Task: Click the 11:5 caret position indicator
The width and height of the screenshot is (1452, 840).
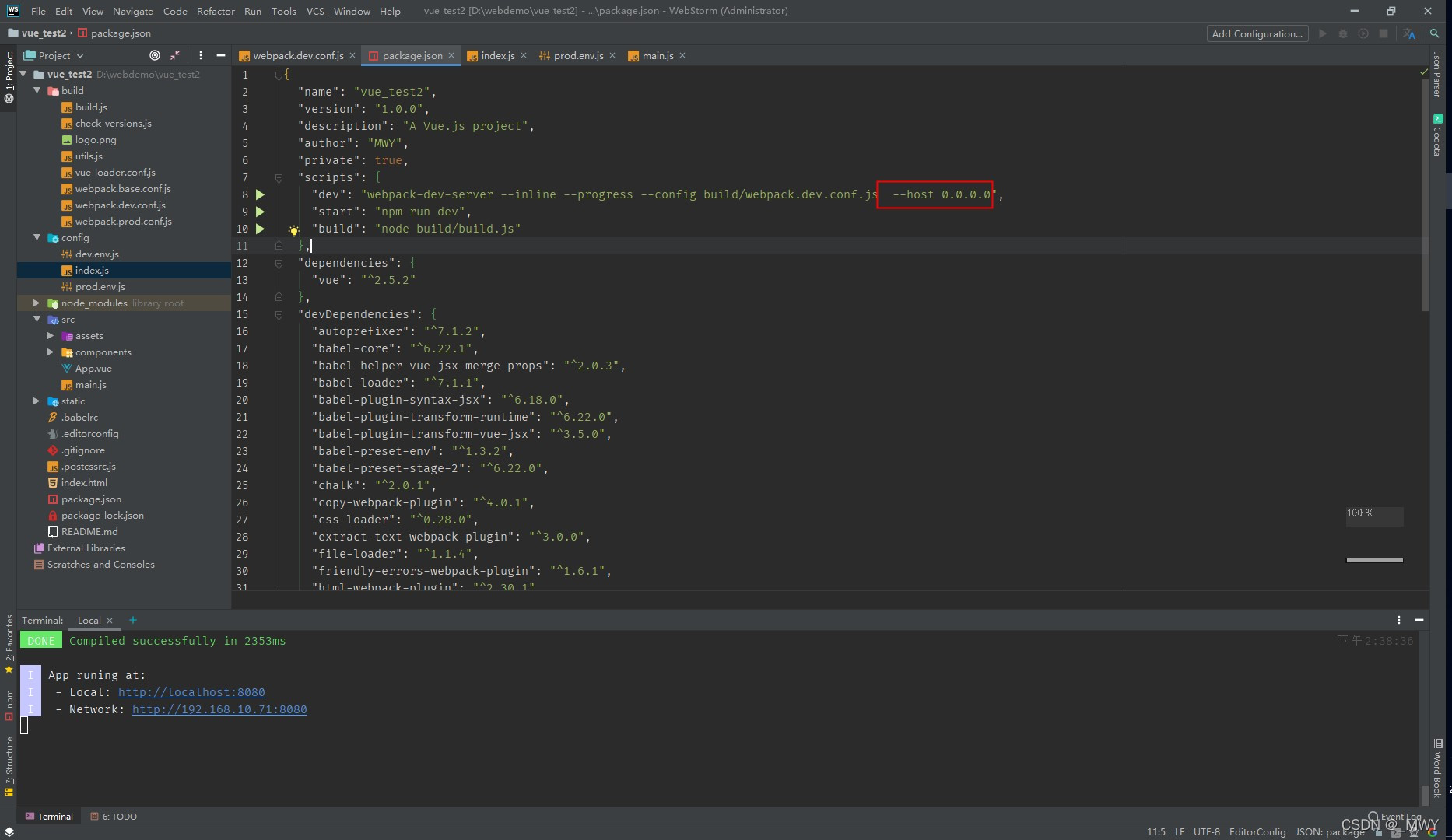Action: [1156, 831]
